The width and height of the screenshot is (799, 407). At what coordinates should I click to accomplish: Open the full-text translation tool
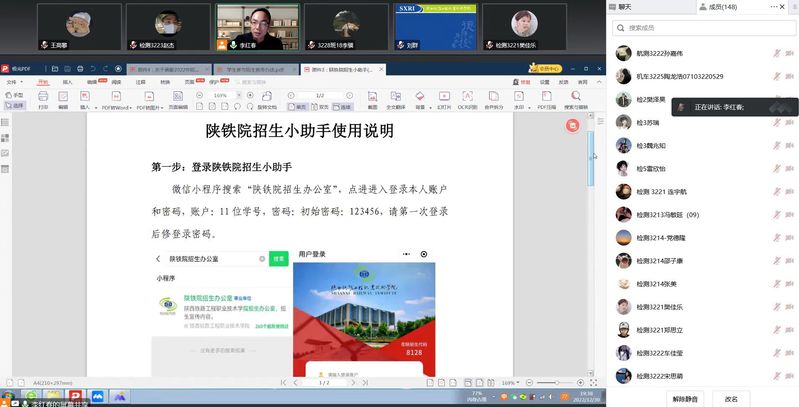click(x=395, y=97)
